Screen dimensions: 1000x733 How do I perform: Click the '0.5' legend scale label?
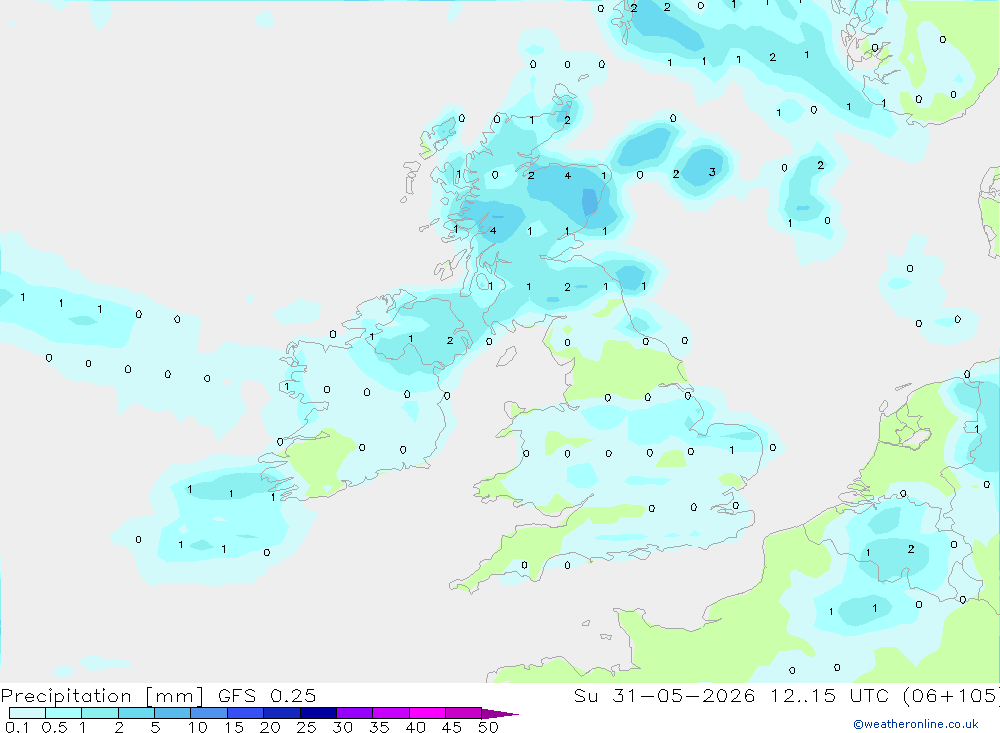54,727
